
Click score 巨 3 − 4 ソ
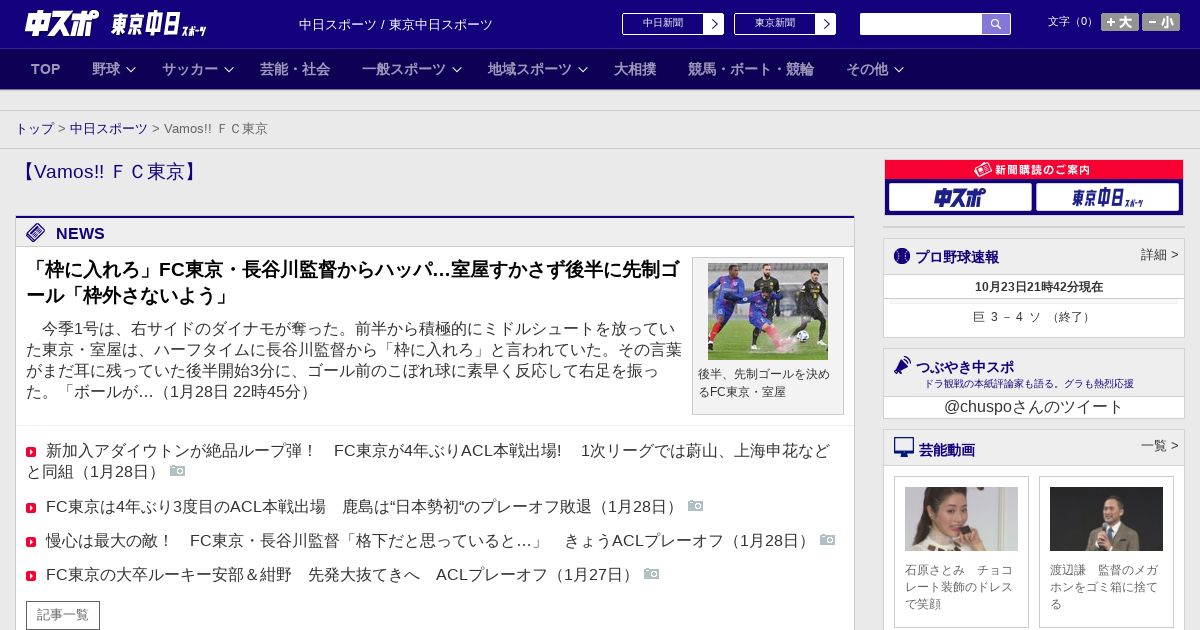[1034, 317]
